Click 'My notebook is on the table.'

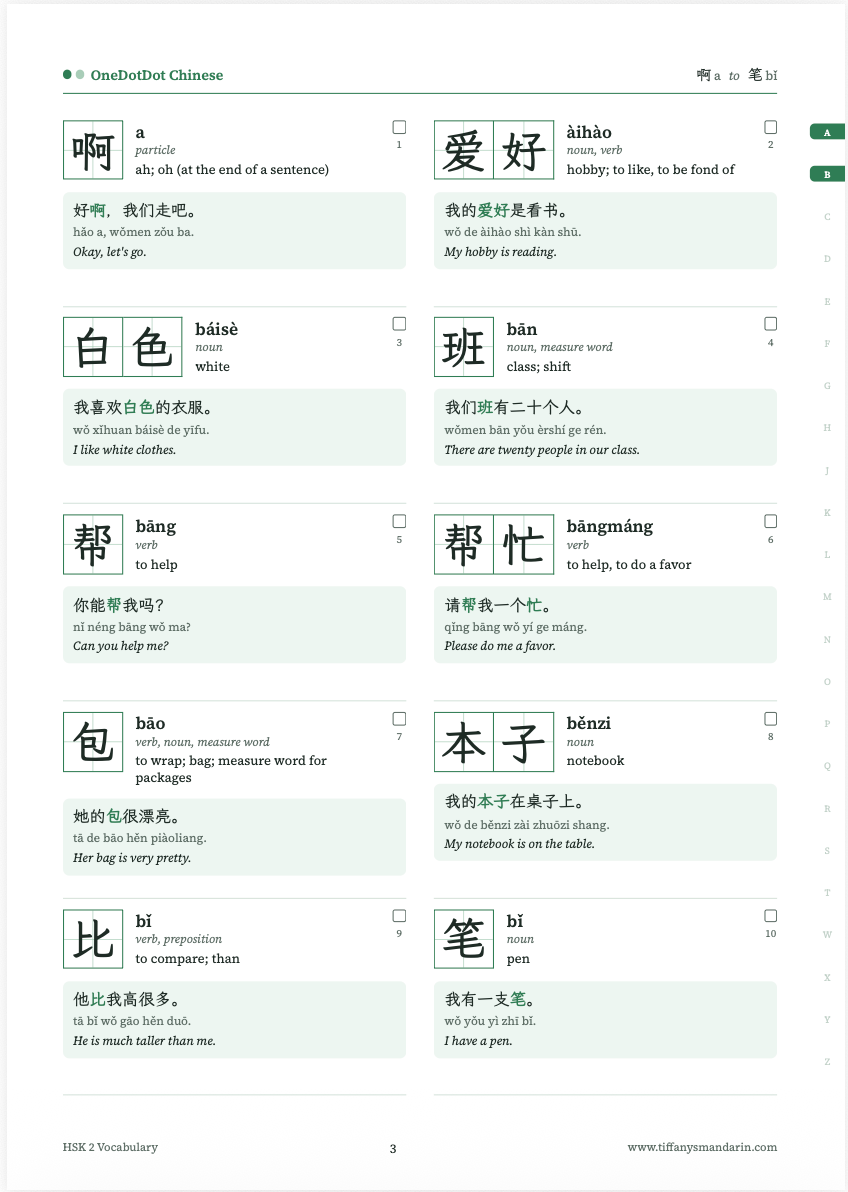pyautogui.click(x=519, y=844)
